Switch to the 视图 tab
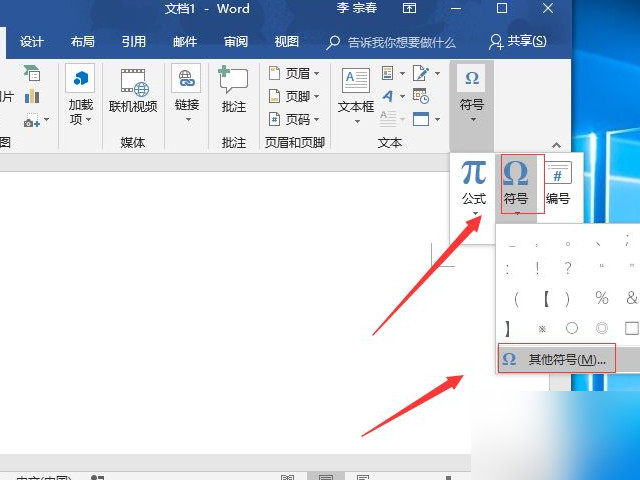640x480 pixels. click(287, 42)
